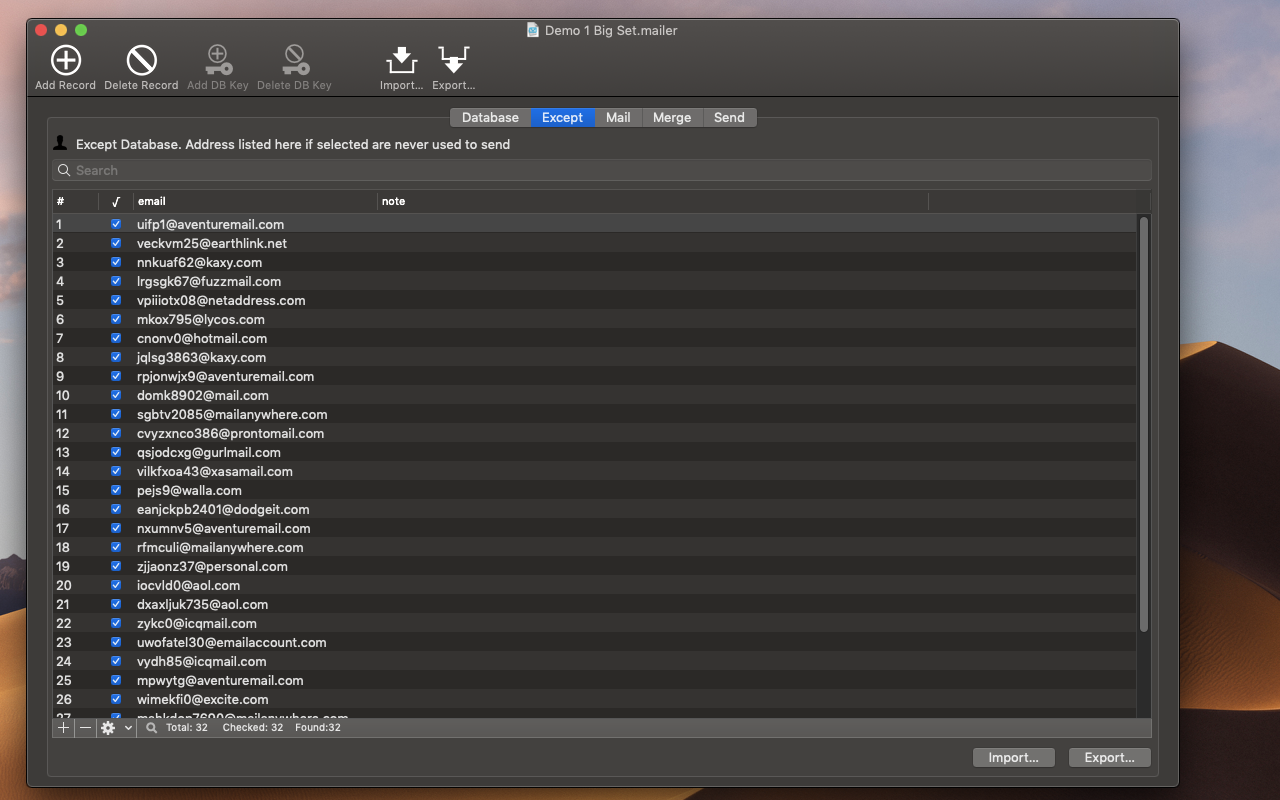The width and height of the screenshot is (1280, 800).
Task: Click the Total: 32 status text
Action: click(x=187, y=728)
